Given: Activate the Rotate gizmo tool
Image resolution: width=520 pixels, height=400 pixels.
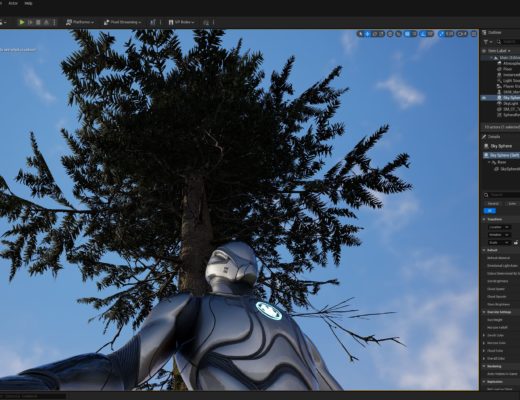Looking at the screenshot, I should pyautogui.click(x=375, y=34).
